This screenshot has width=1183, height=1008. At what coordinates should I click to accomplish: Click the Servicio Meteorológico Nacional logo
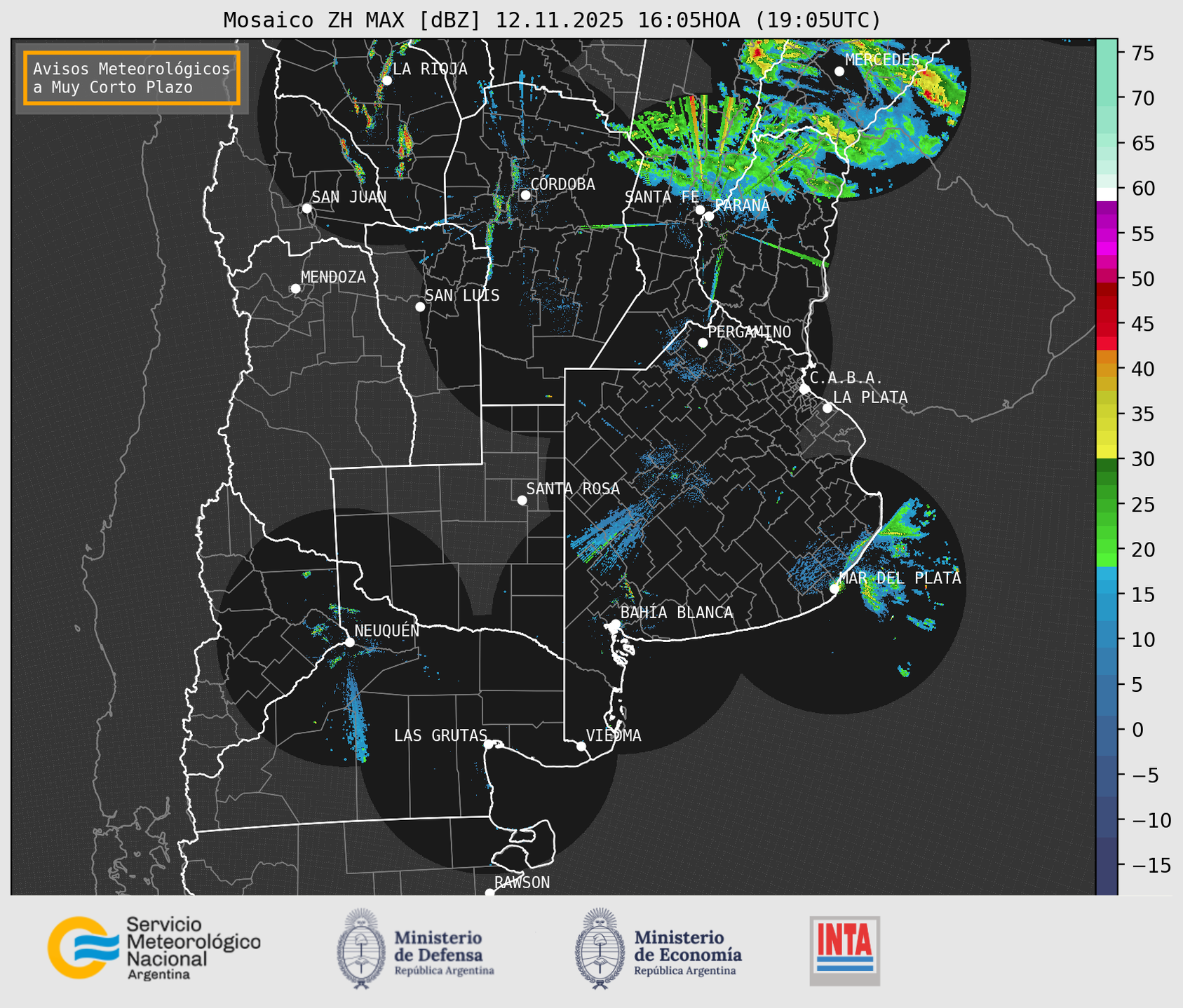[154, 948]
